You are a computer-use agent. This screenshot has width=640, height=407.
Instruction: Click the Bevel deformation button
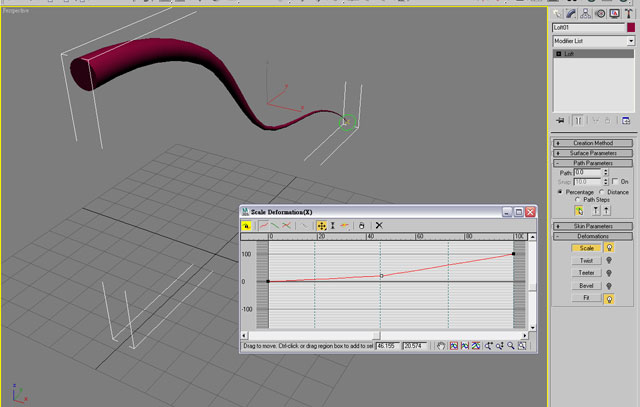[587, 286]
